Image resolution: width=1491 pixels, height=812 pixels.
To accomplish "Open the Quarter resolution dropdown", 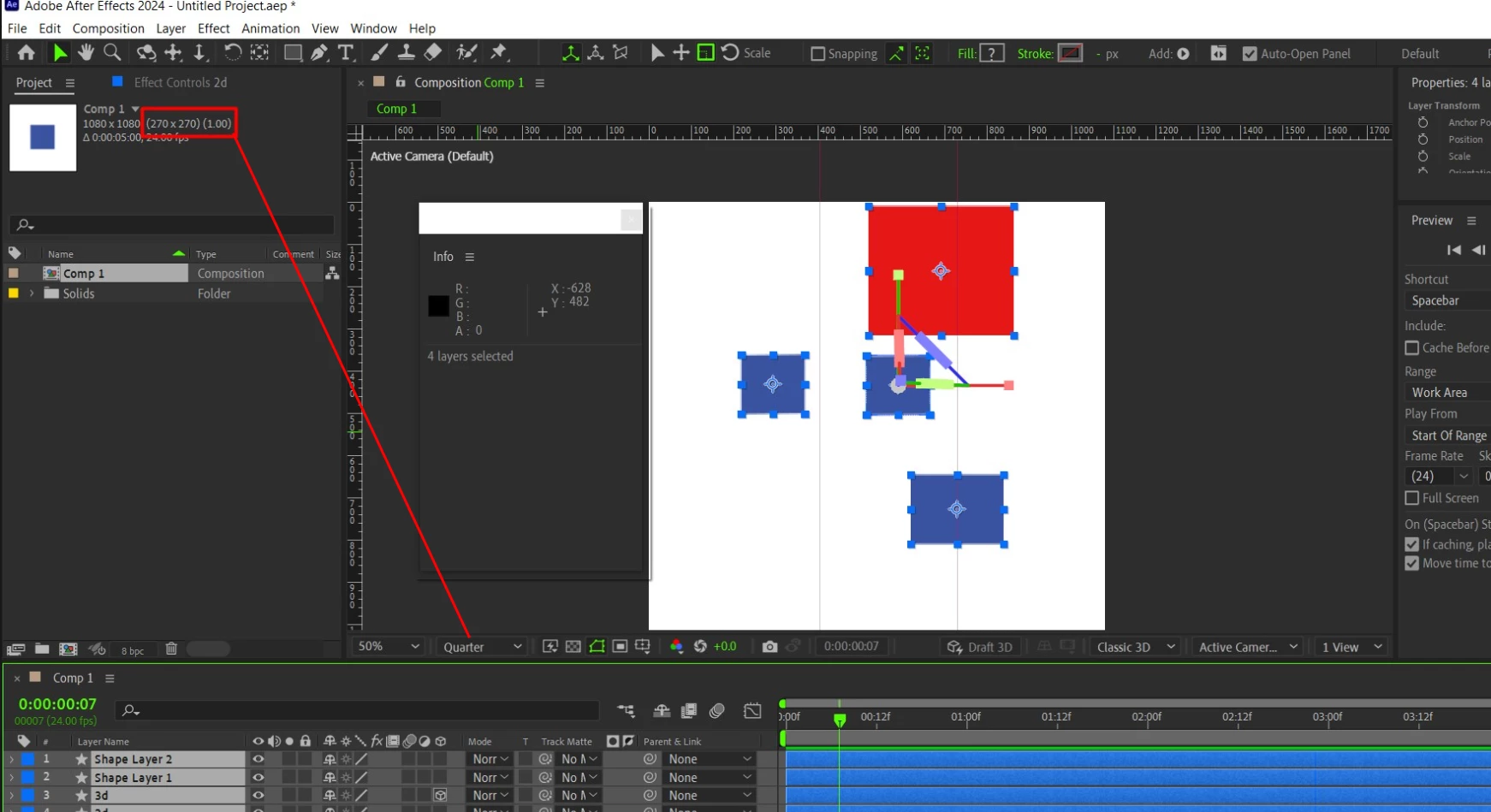I will (x=482, y=647).
